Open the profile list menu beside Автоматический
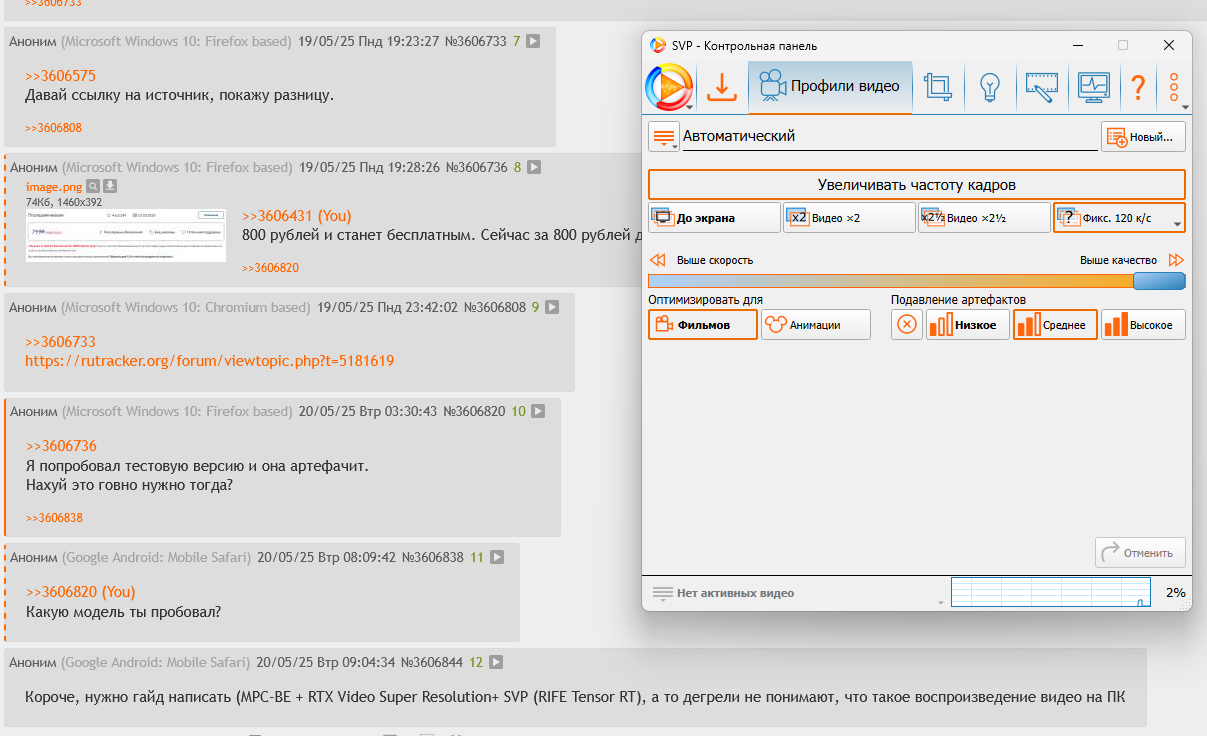 (x=663, y=137)
